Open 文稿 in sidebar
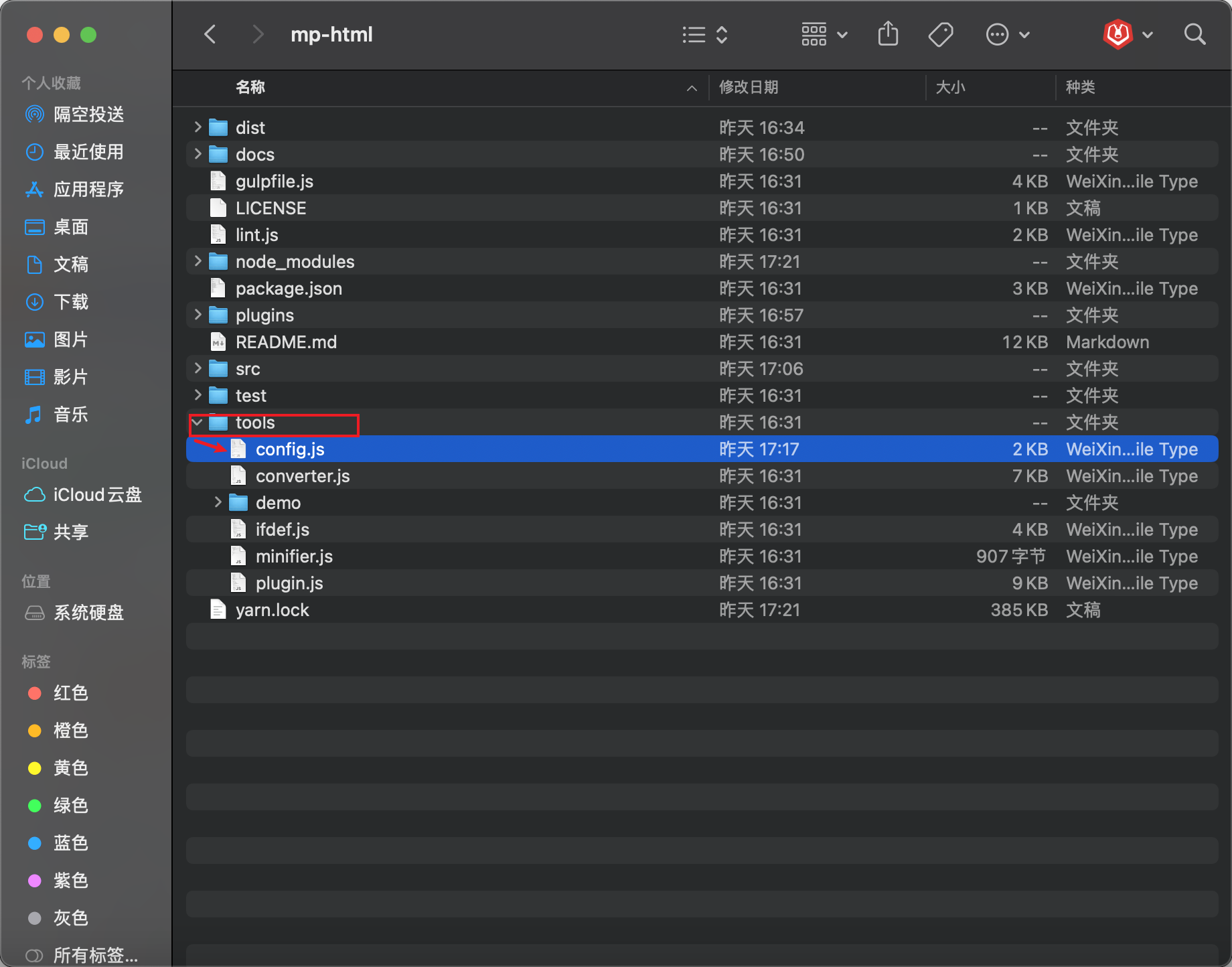This screenshot has width=1232, height=967. pyautogui.click(x=58, y=265)
